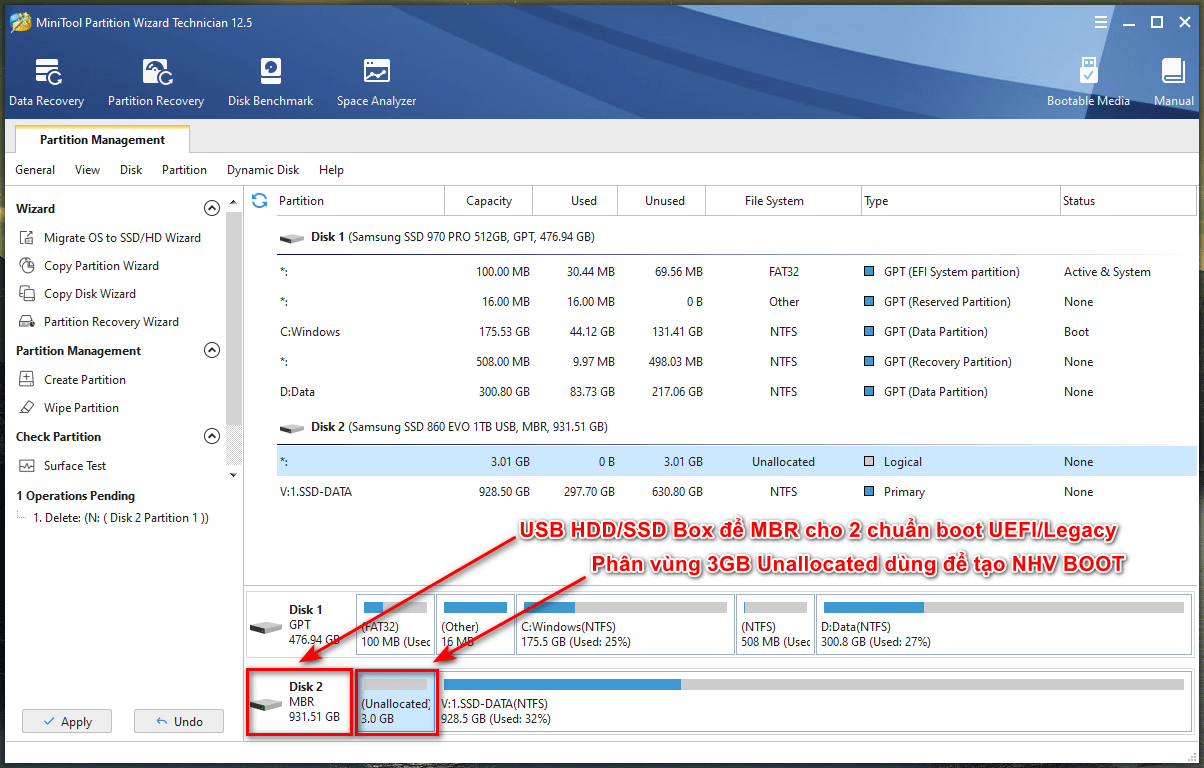The height and width of the screenshot is (768, 1204).
Task: Sort by the Status column header
Action: pyautogui.click(x=1128, y=201)
